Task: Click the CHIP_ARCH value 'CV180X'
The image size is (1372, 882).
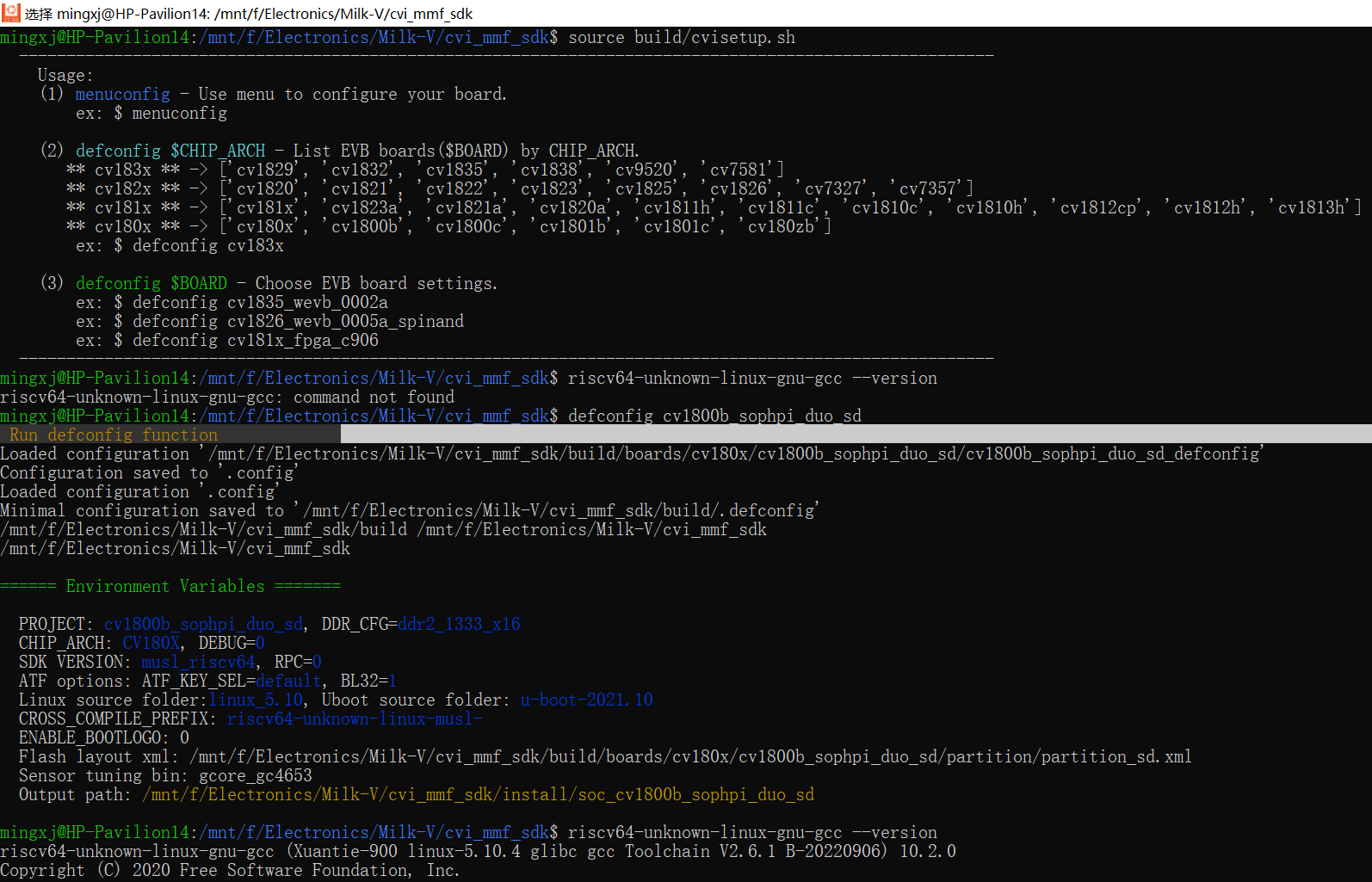Action: (151, 644)
